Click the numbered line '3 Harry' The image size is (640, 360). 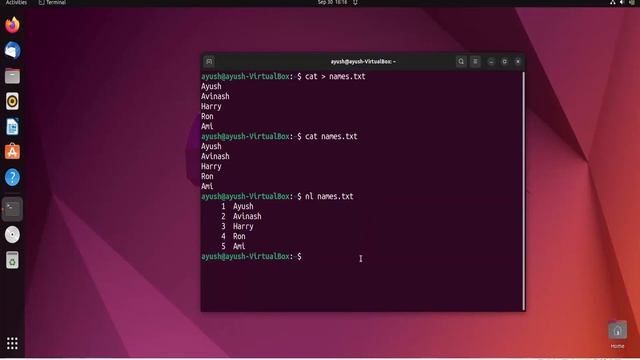(x=237, y=226)
